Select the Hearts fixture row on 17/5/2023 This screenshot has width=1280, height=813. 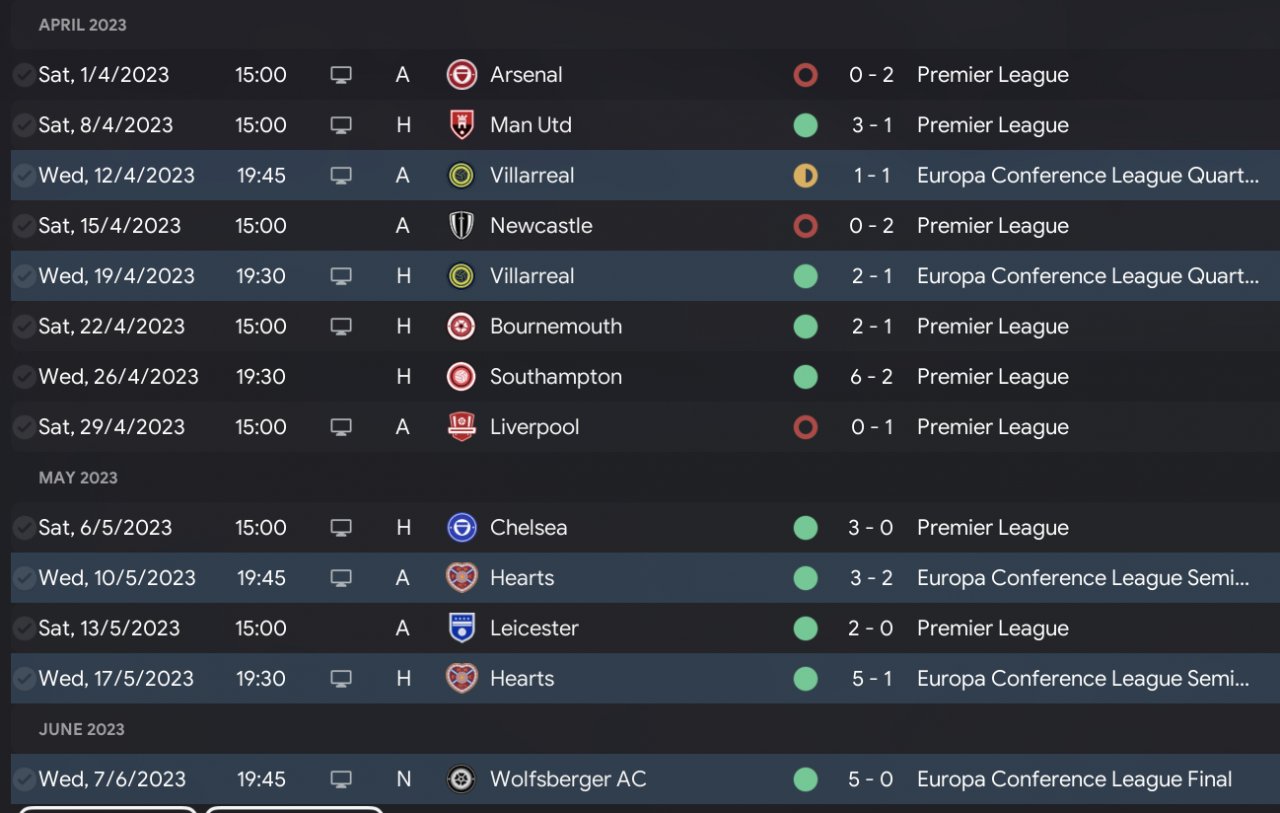tap(640, 679)
